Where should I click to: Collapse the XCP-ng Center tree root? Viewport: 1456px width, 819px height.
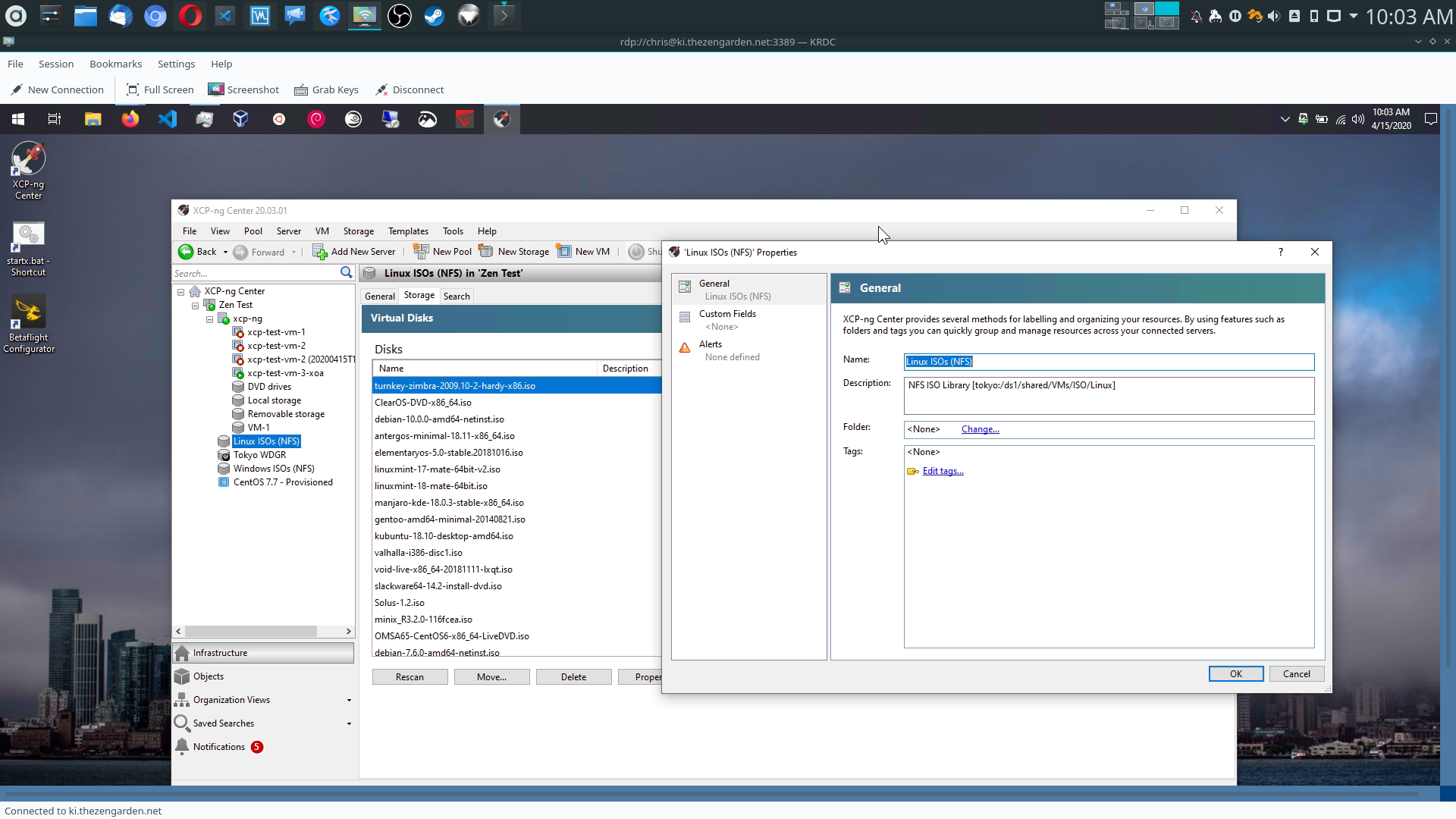(181, 292)
